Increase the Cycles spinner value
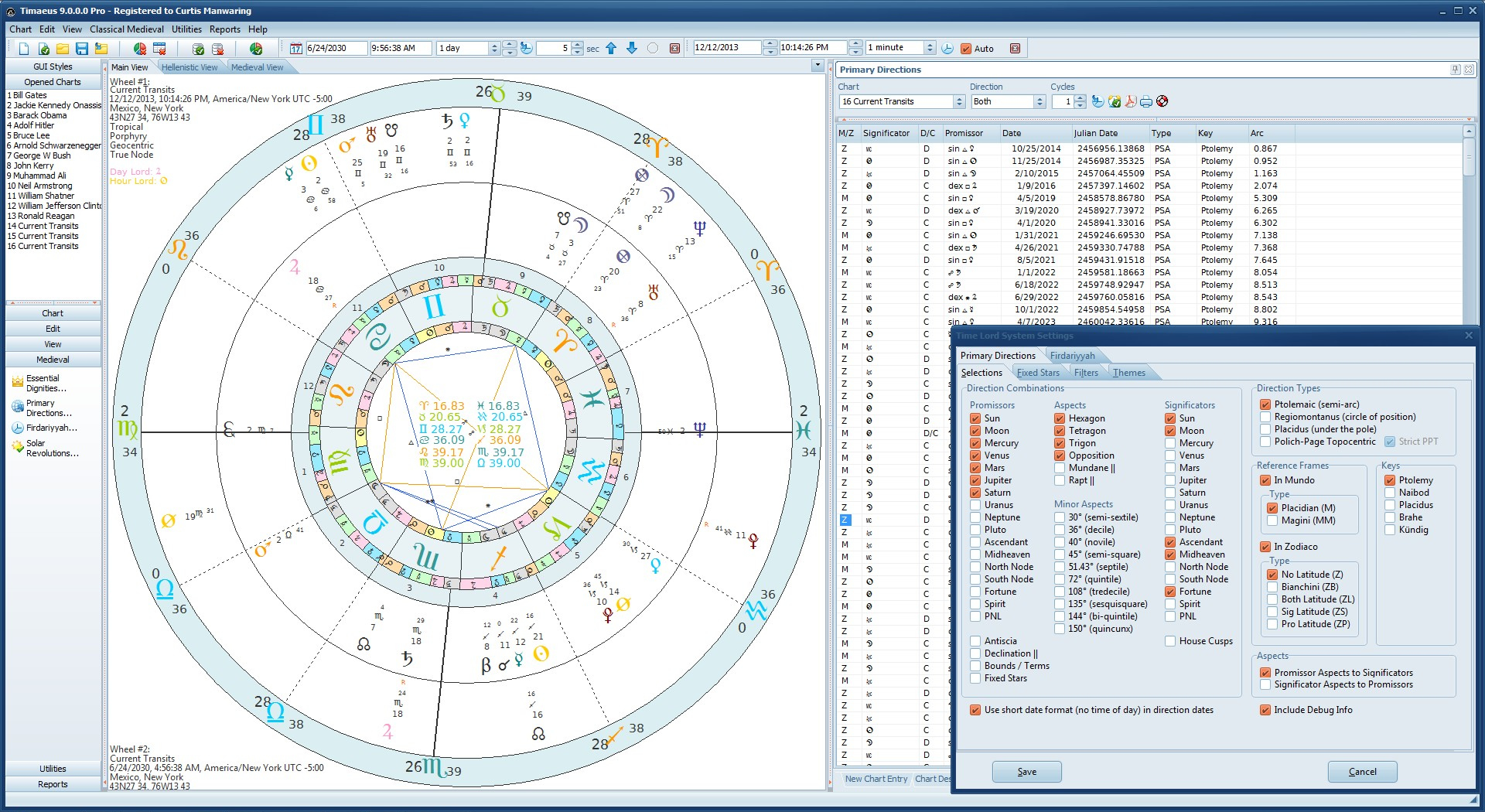Viewport: 1485px width, 812px height. coord(1080,98)
